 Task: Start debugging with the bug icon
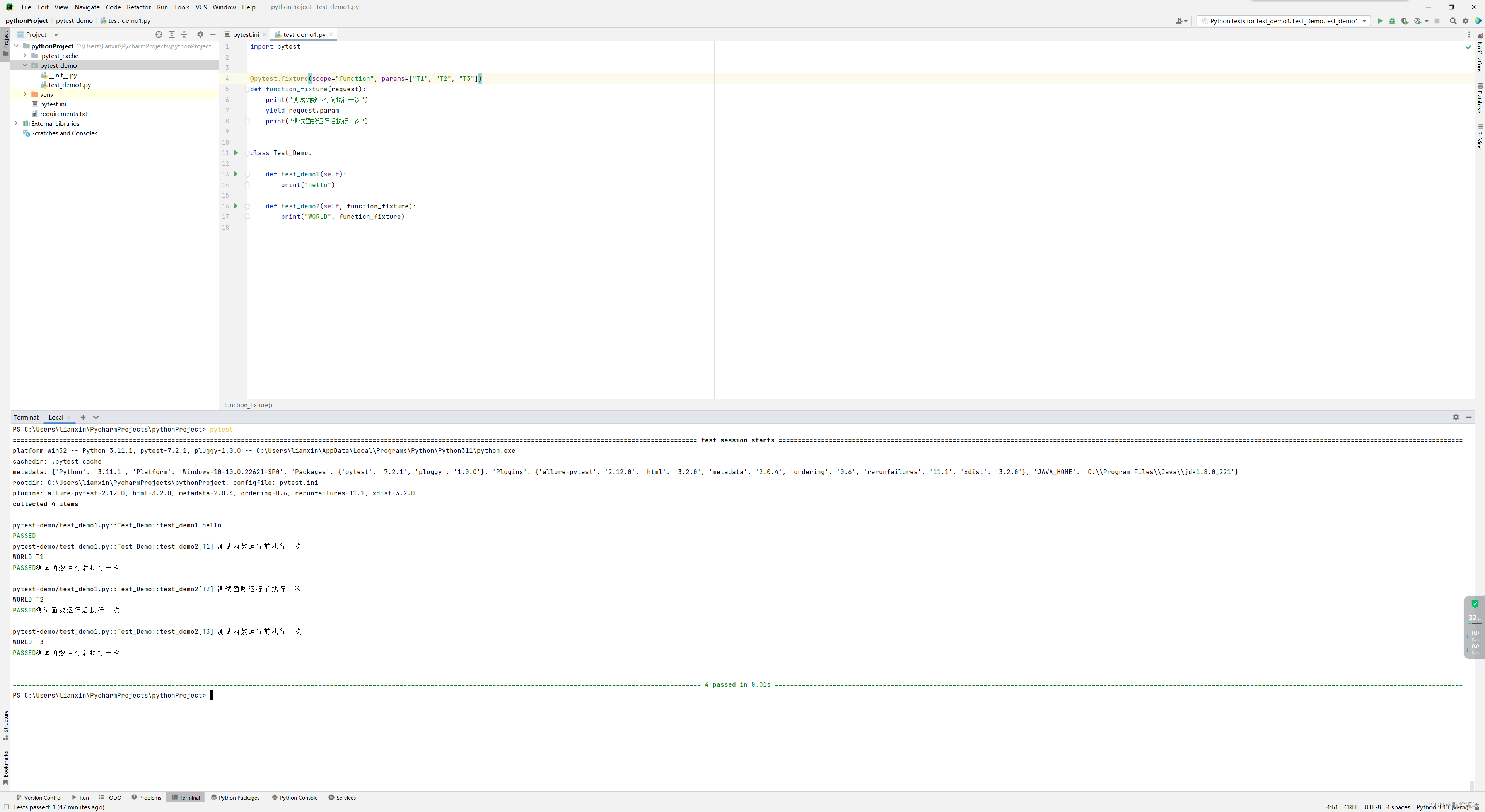1392,21
